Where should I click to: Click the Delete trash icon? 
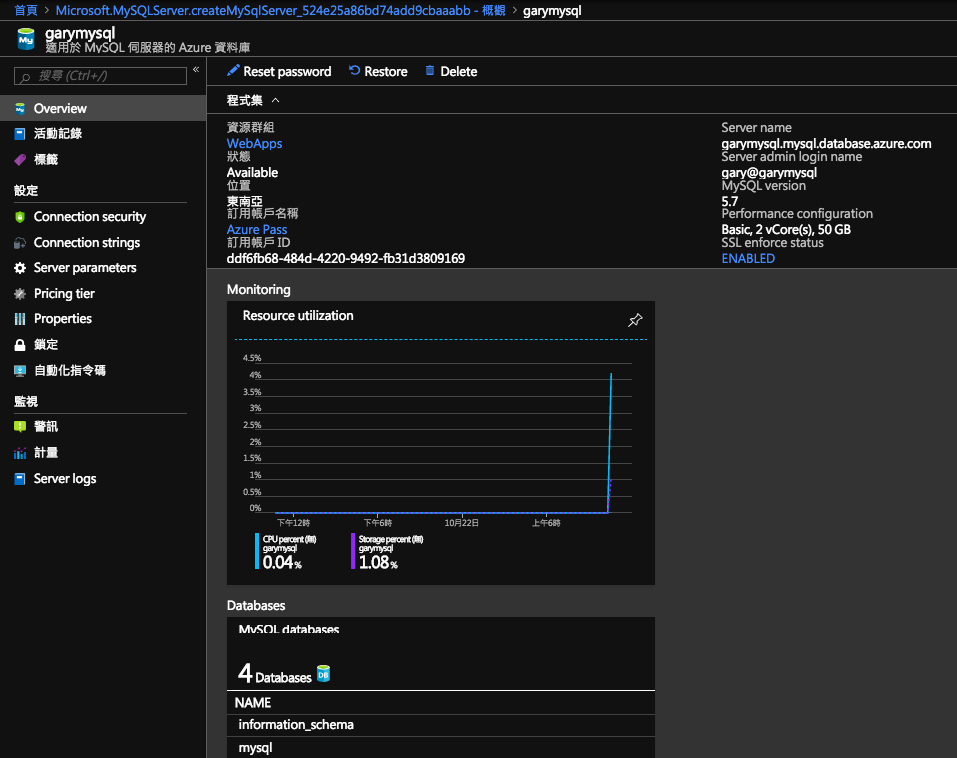430,71
